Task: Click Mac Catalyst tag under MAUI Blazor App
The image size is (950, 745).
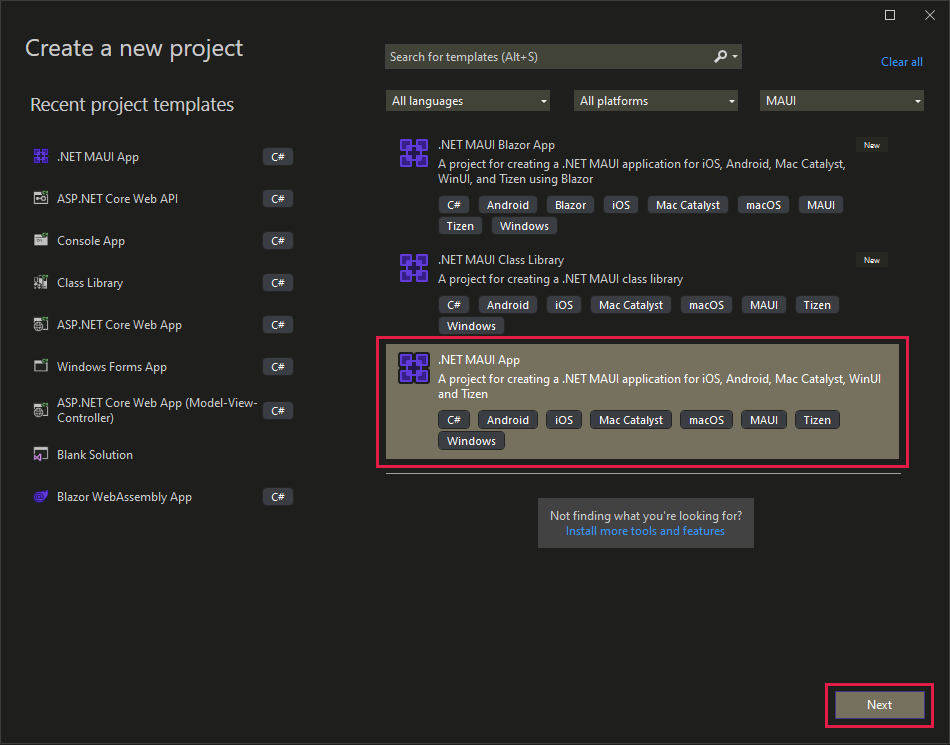Action: pyautogui.click(x=688, y=205)
